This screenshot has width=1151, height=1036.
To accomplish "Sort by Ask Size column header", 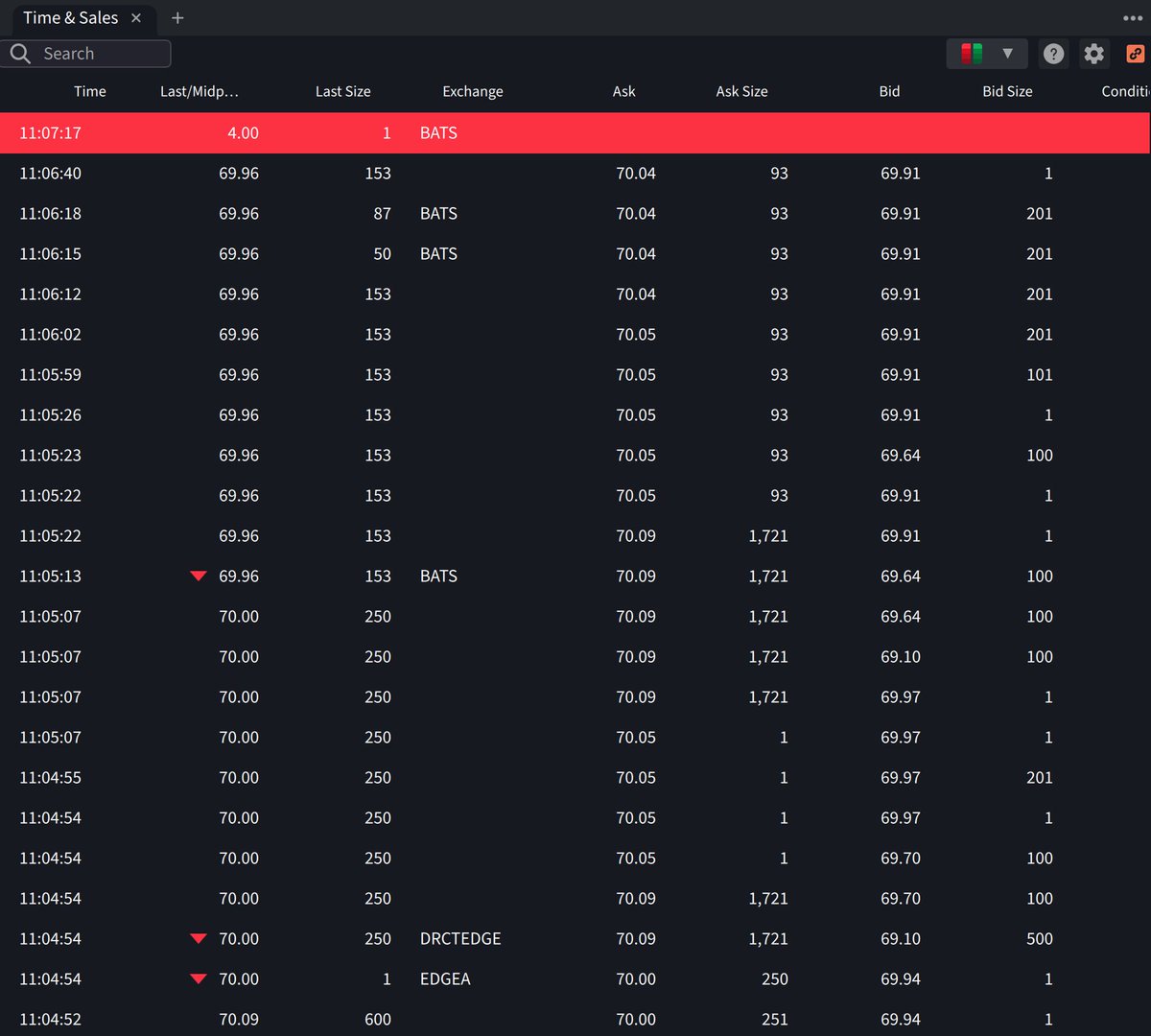I will (741, 91).
